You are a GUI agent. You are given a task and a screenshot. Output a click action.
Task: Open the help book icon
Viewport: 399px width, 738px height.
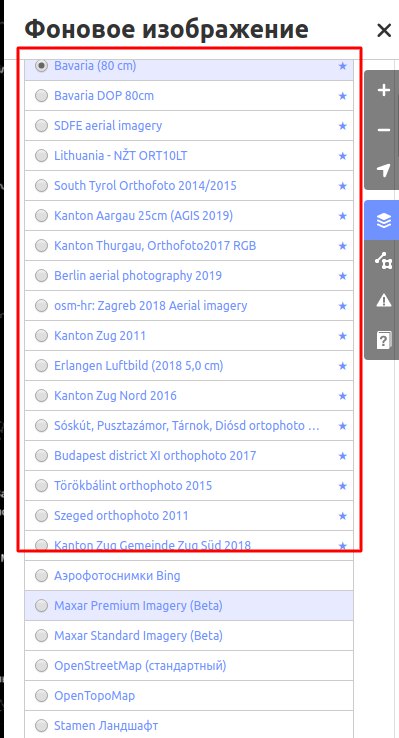[384, 340]
